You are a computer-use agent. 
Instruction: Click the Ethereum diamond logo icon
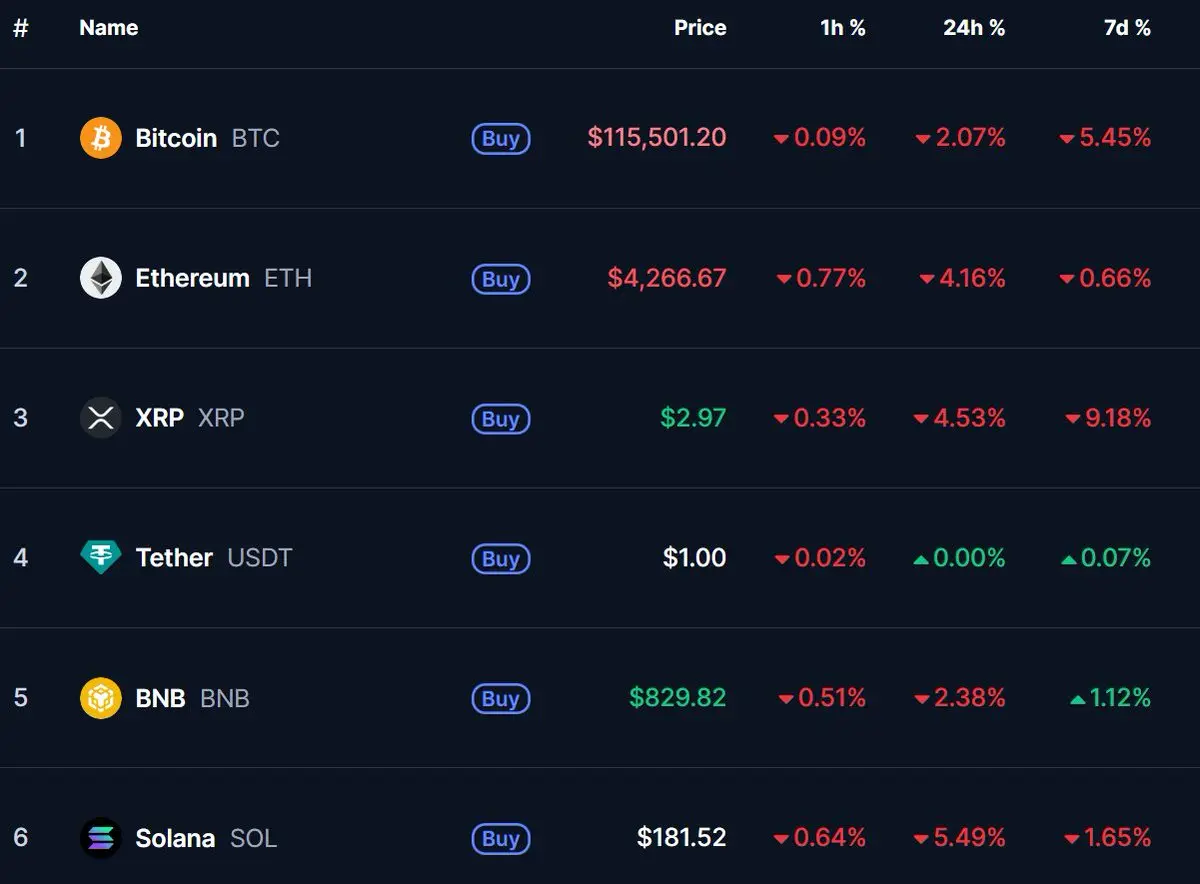(100, 278)
